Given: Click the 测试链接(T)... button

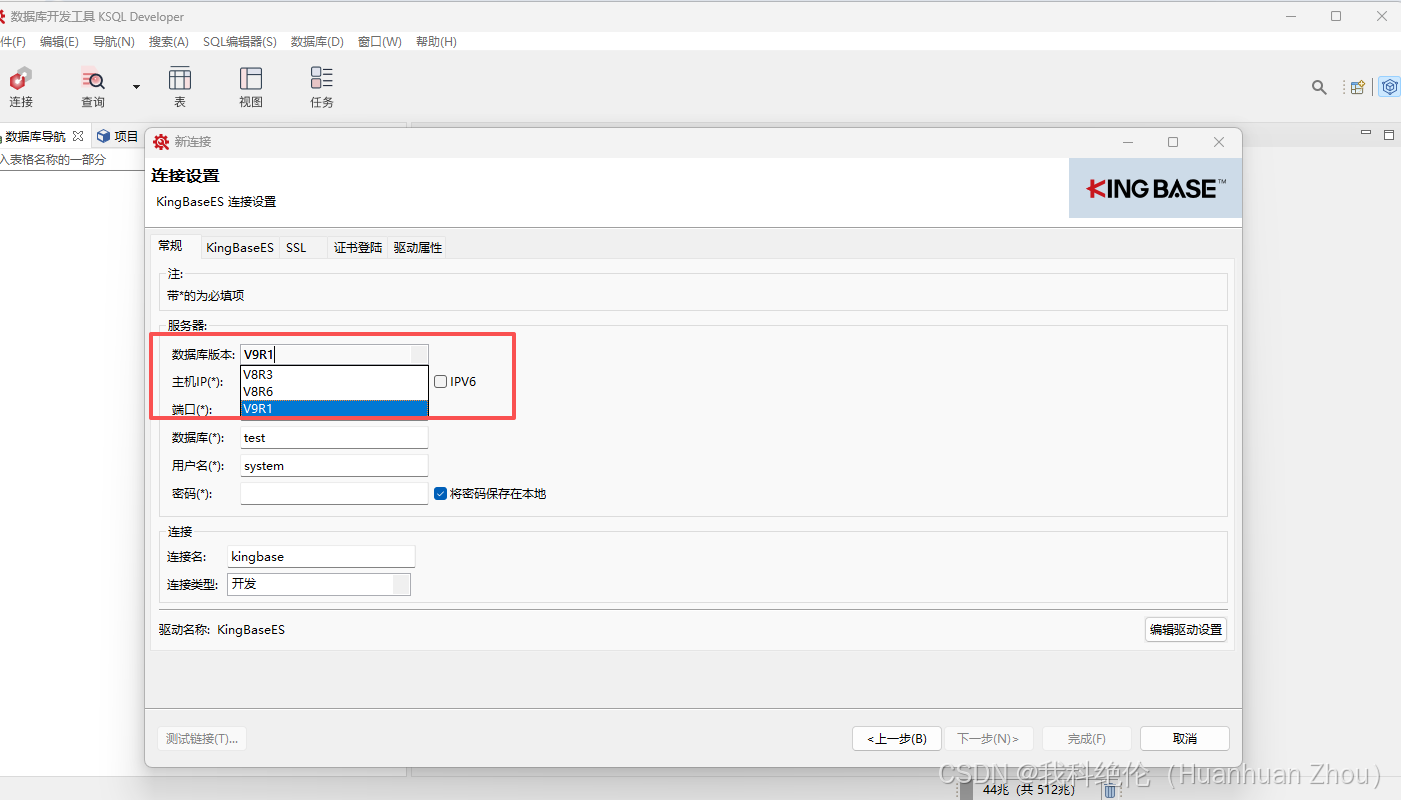Looking at the screenshot, I should coord(202,739).
